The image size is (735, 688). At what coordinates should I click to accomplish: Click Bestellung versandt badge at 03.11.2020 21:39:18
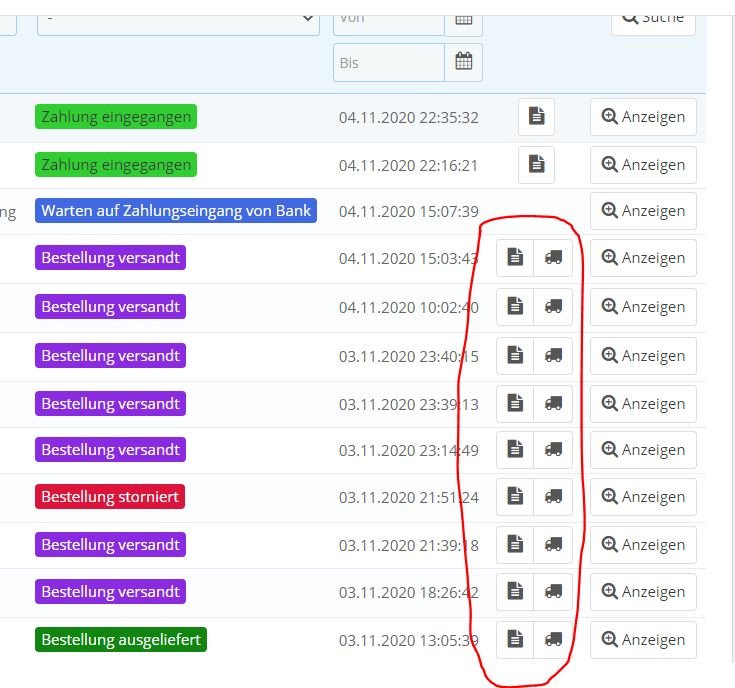(x=111, y=545)
